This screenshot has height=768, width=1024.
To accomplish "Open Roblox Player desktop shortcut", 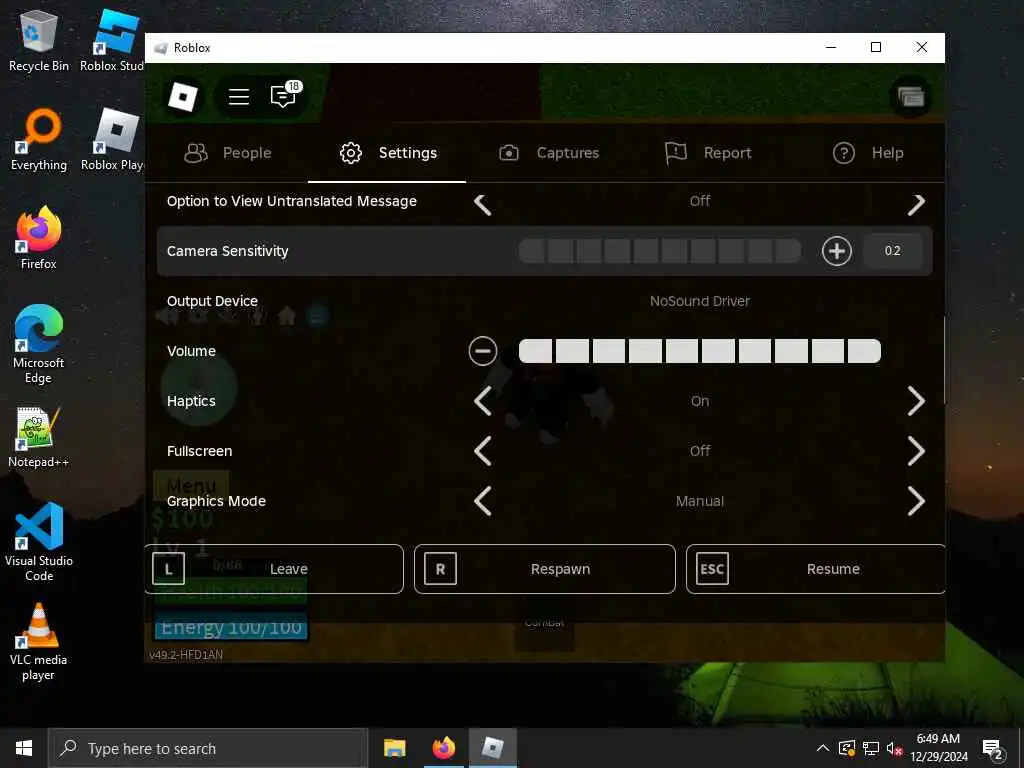I will (x=112, y=140).
